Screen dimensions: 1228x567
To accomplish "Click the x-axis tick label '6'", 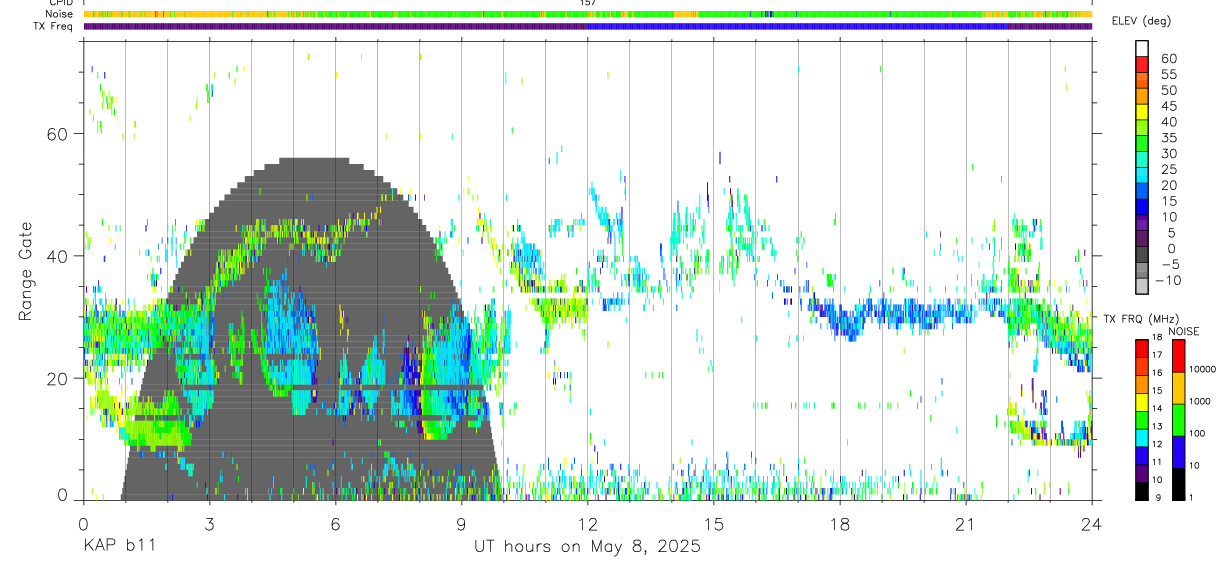I will (x=335, y=524).
